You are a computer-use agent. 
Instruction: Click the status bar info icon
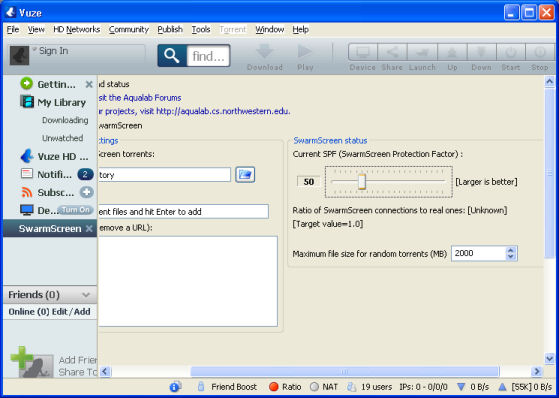tap(175, 387)
